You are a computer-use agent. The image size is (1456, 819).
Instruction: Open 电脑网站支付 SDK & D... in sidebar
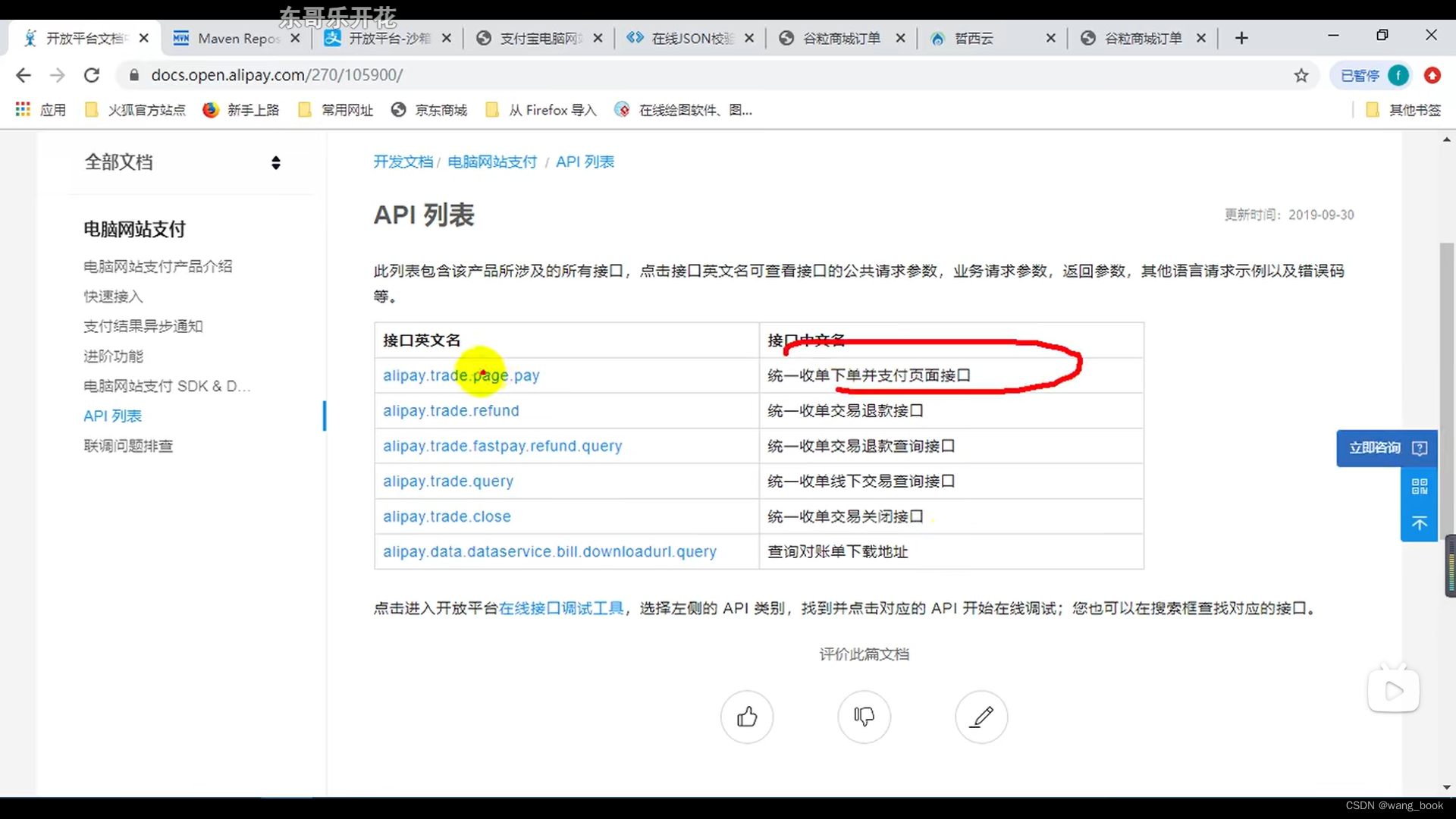167,386
